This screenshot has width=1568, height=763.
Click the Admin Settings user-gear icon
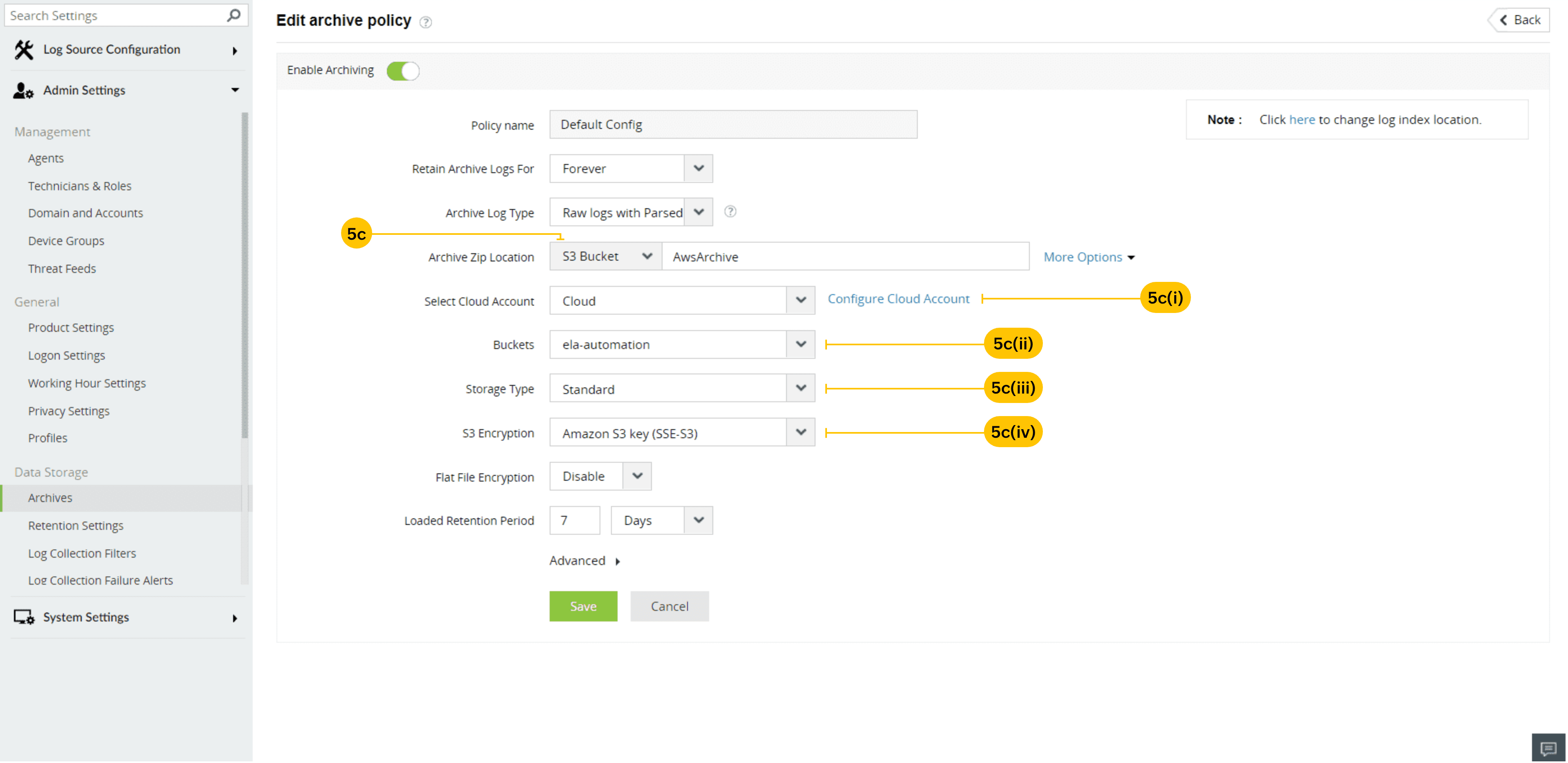tap(23, 91)
